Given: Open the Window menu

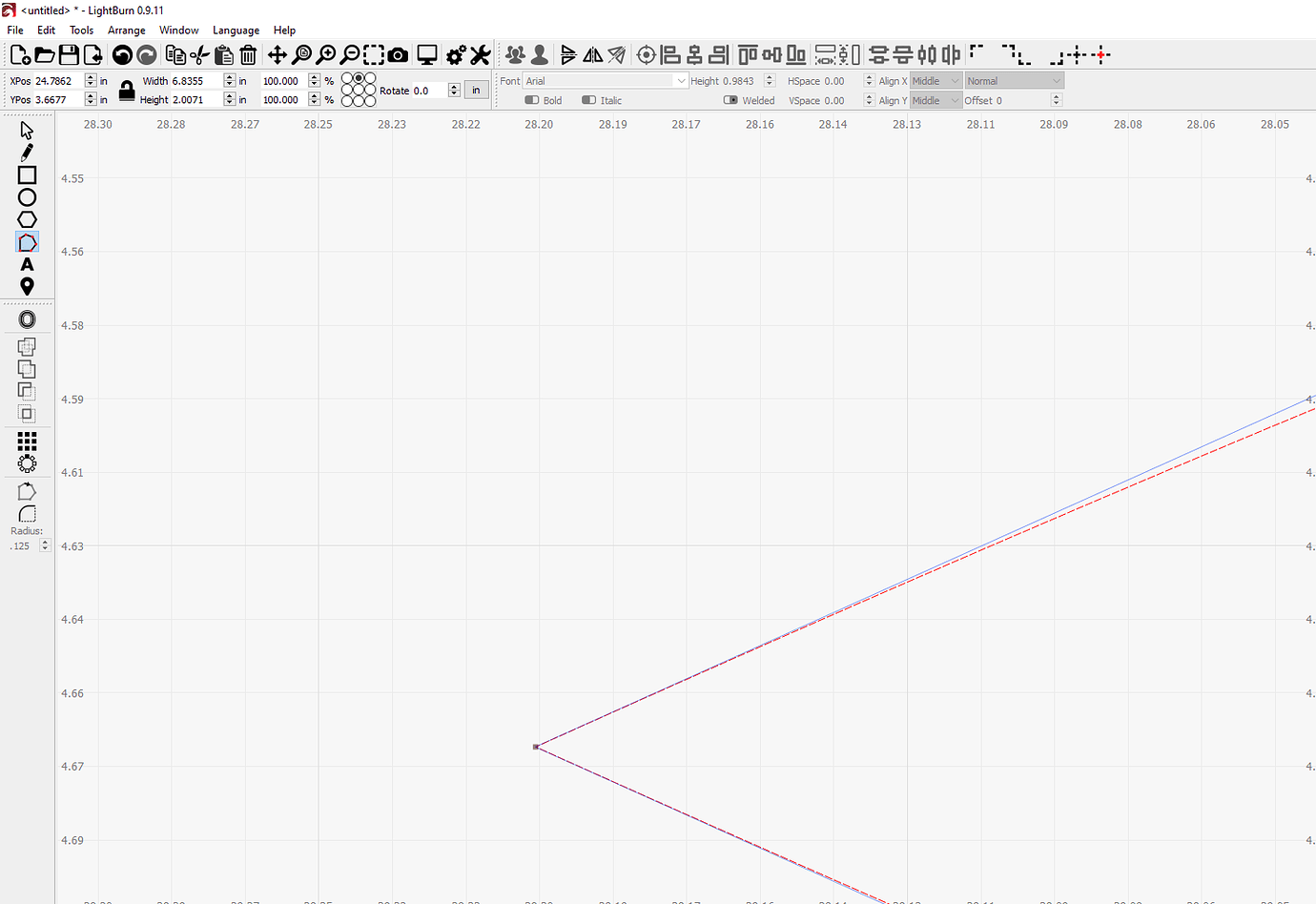Looking at the screenshot, I should (178, 30).
